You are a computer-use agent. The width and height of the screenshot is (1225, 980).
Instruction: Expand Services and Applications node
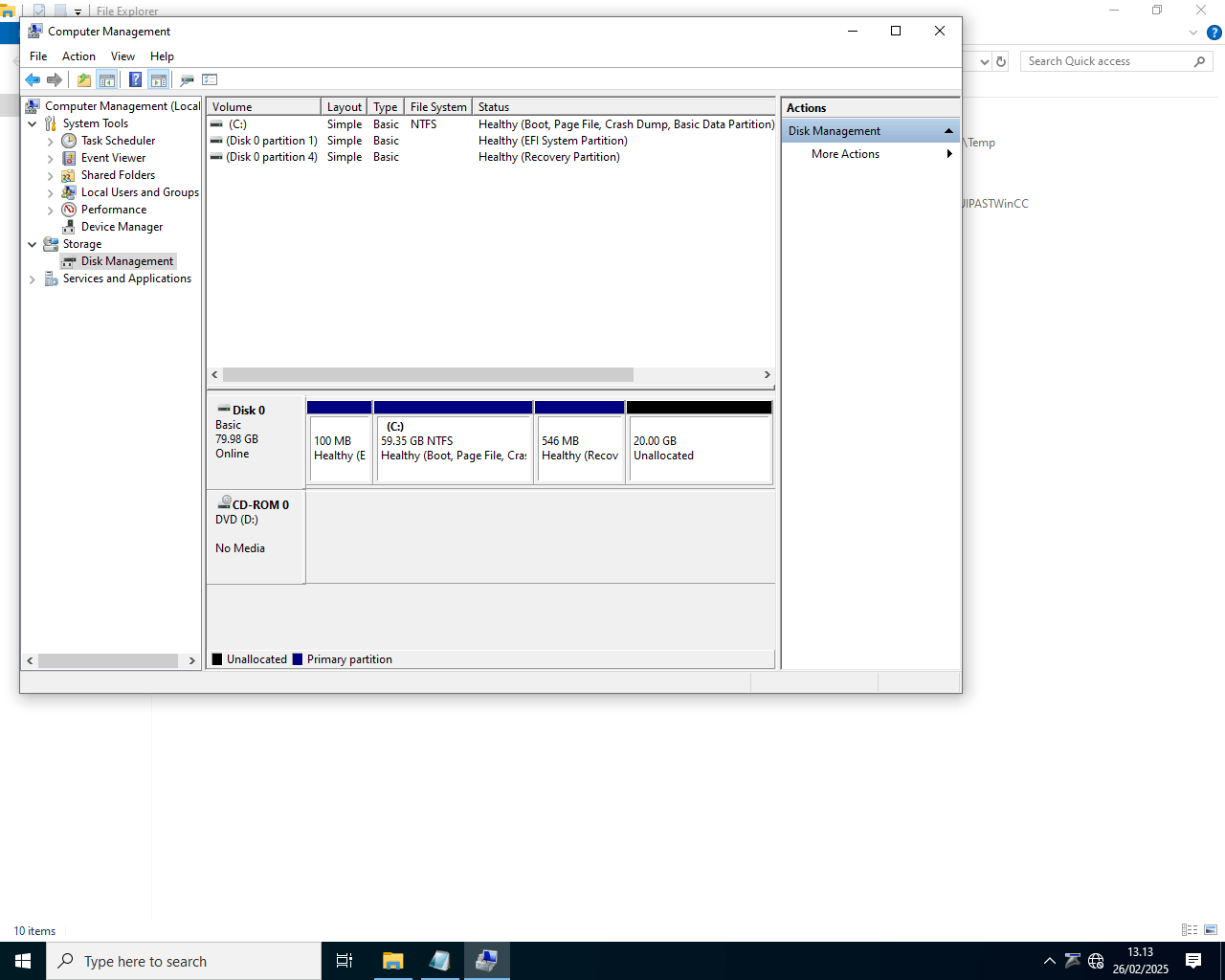32,278
